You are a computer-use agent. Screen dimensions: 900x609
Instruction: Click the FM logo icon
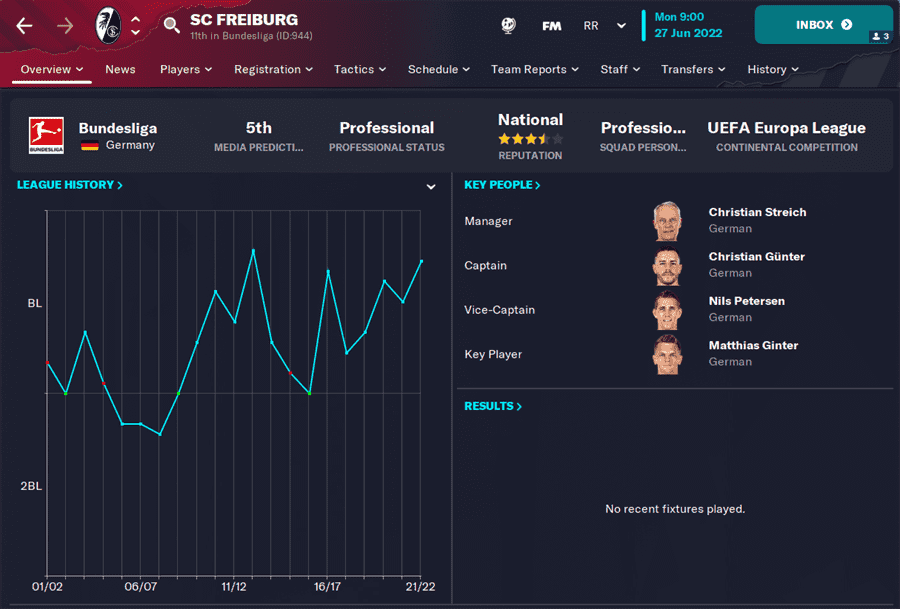[551, 26]
